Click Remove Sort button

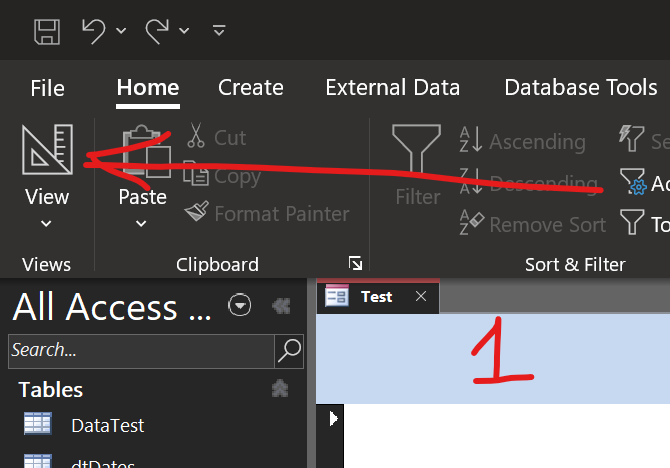coord(532,225)
